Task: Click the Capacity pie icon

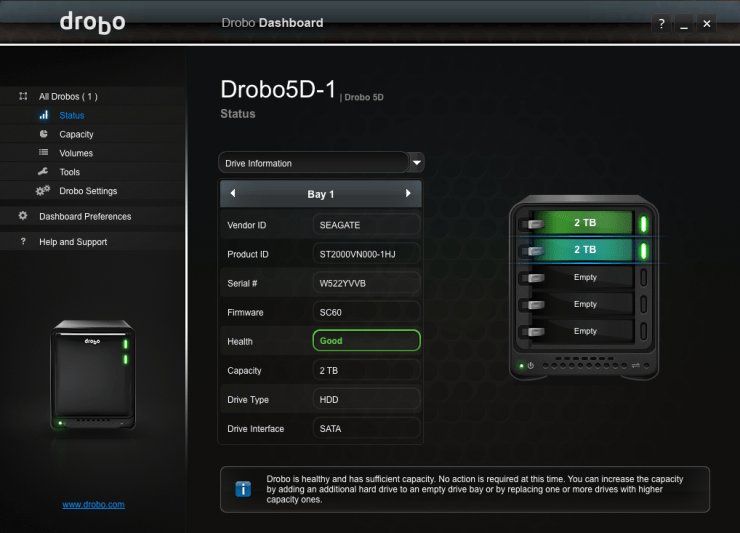Action: (43, 134)
